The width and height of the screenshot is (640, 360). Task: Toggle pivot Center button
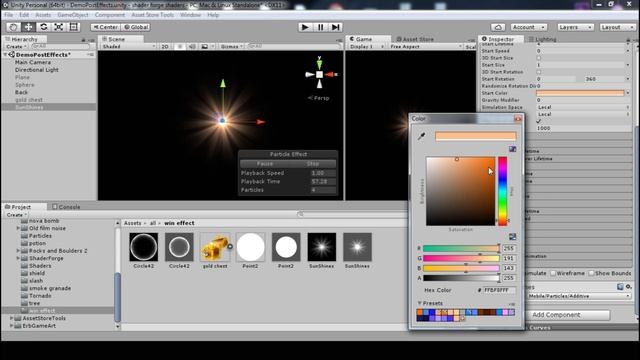[105, 27]
